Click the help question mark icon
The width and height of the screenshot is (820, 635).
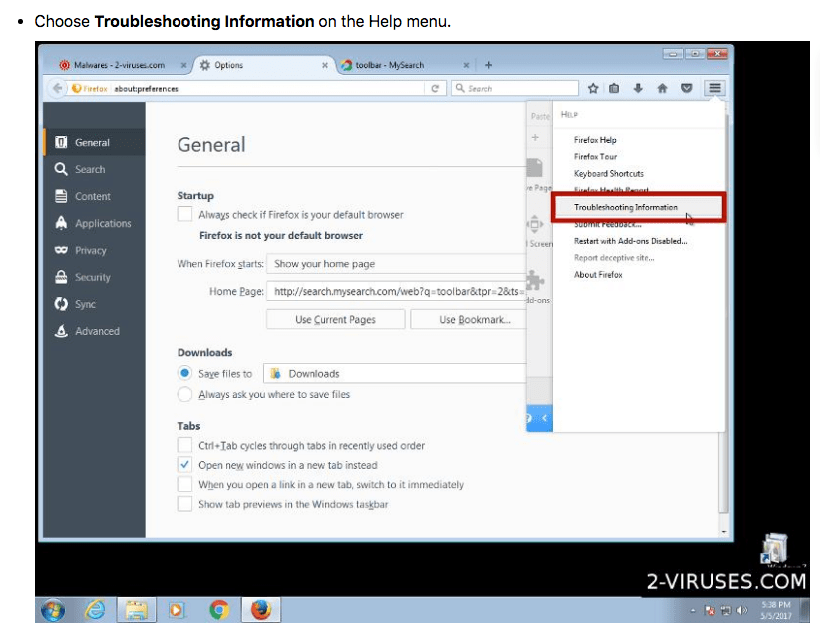click(x=529, y=417)
